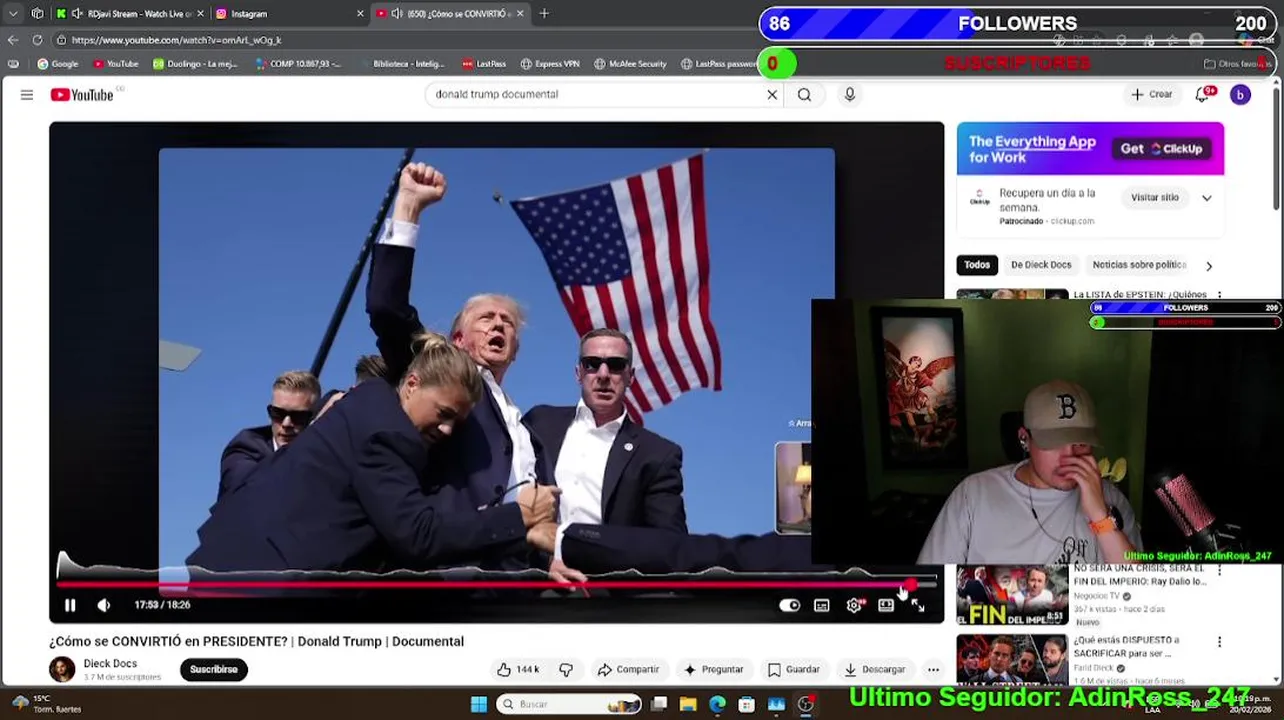Open the Google bookmark
Viewport: 1284px width, 720px height.
pyautogui.click(x=58, y=64)
